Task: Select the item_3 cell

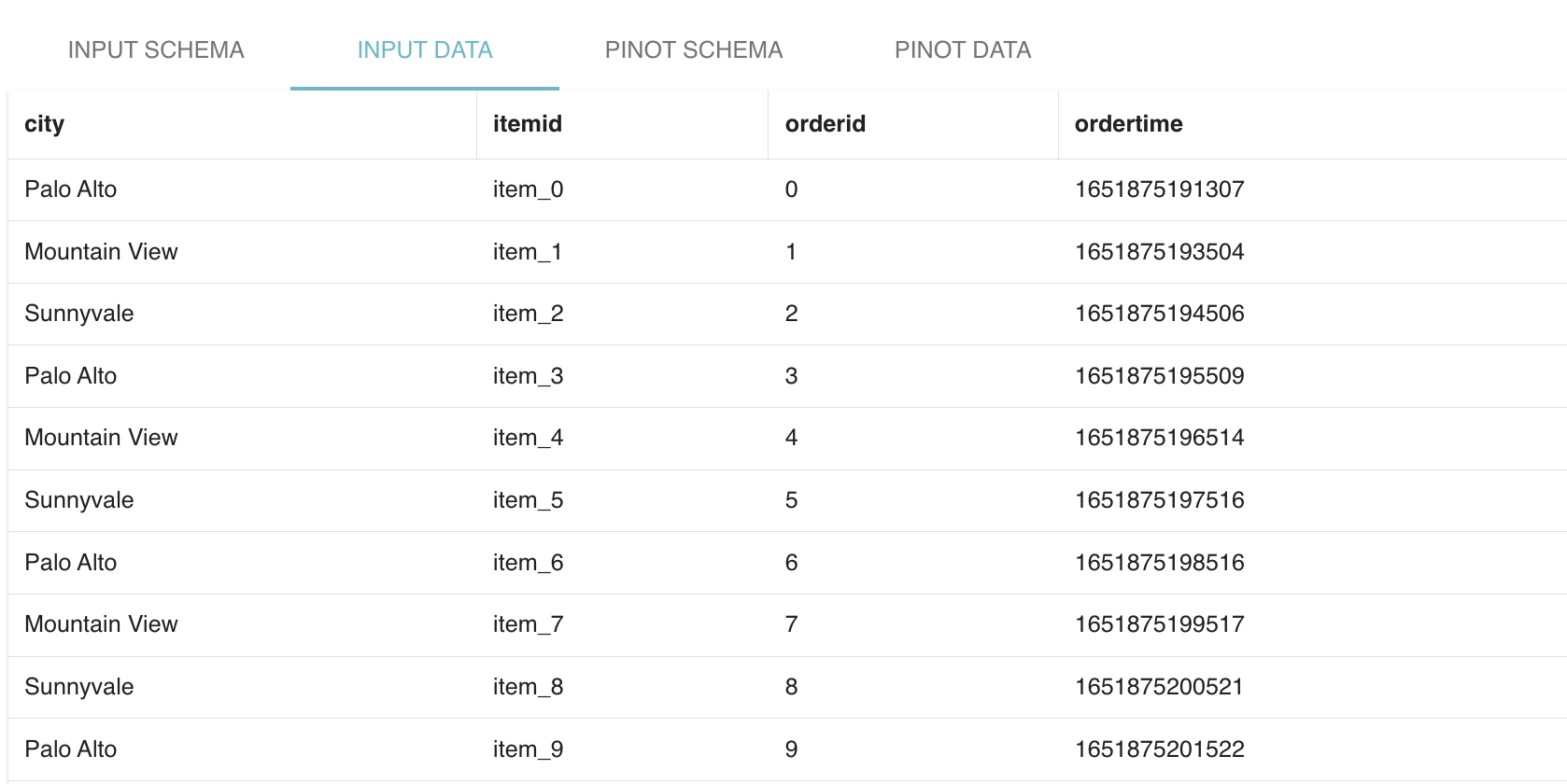Action: pos(623,376)
